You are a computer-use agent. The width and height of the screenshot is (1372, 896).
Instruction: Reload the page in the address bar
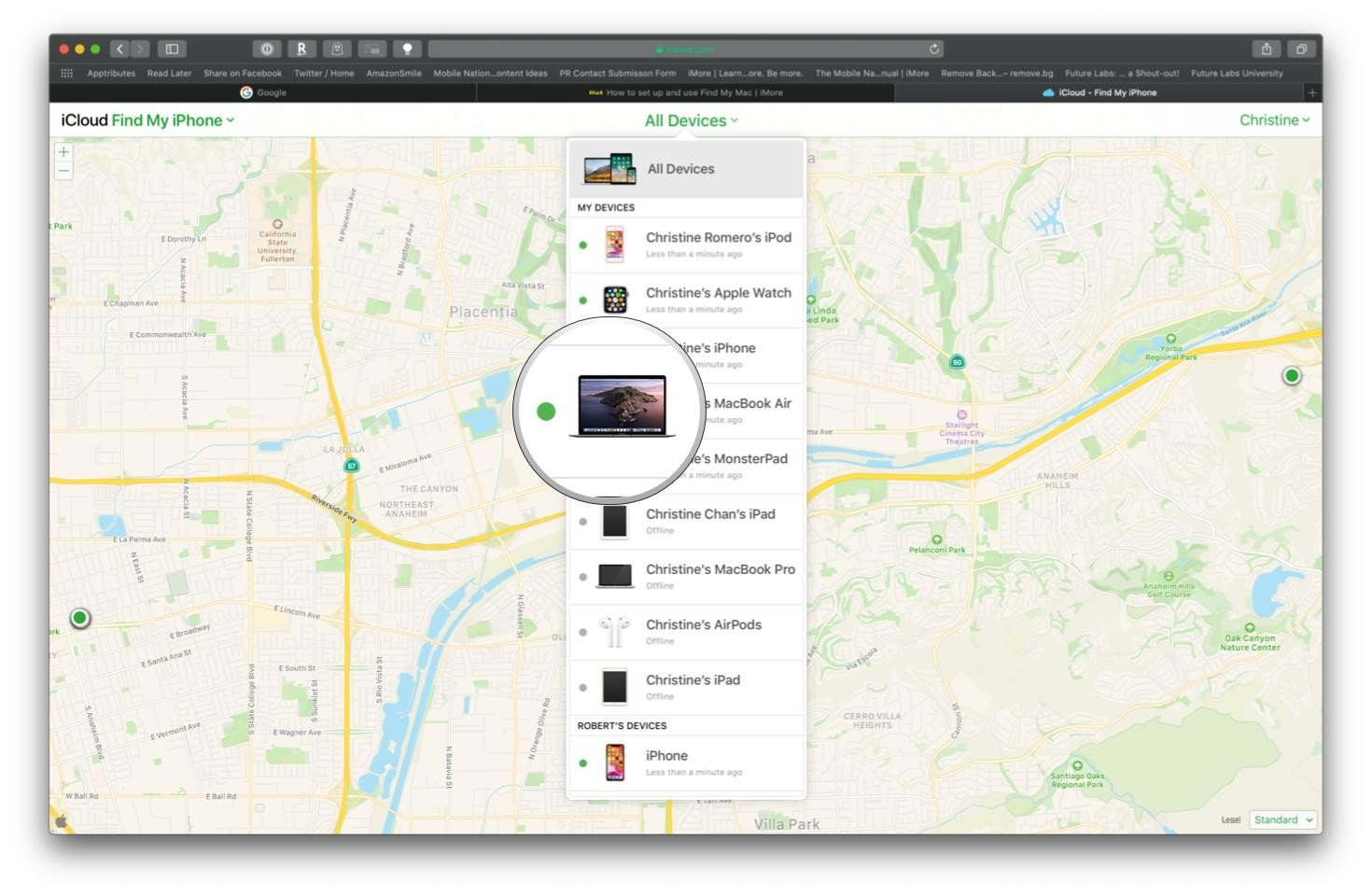coord(933,49)
